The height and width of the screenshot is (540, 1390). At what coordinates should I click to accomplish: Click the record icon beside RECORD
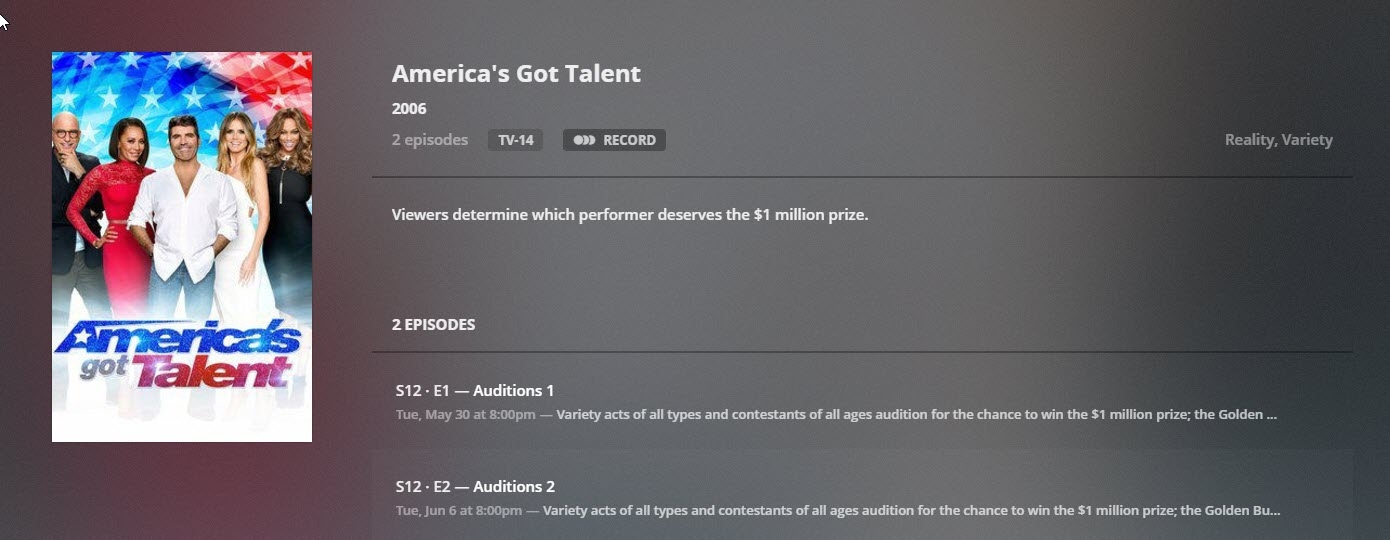tap(584, 141)
